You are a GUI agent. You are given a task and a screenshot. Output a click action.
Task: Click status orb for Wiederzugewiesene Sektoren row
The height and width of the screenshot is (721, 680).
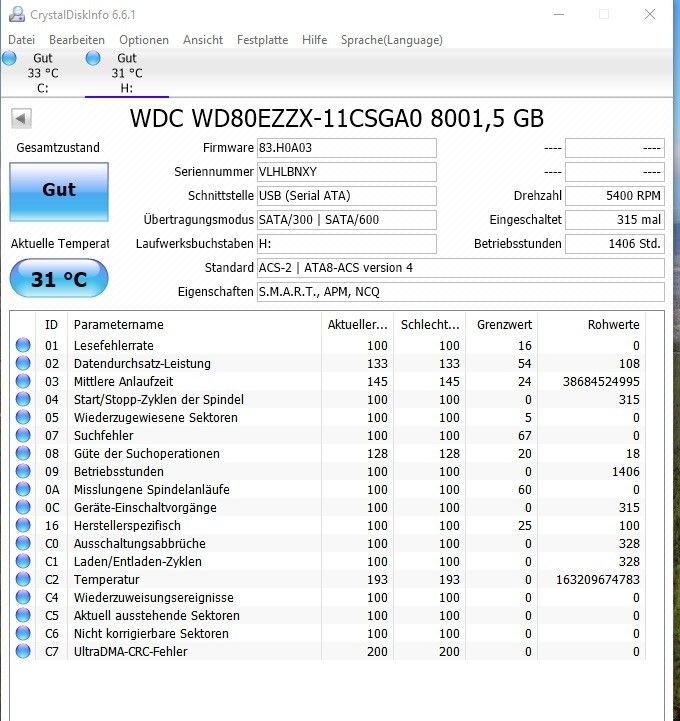click(23, 417)
